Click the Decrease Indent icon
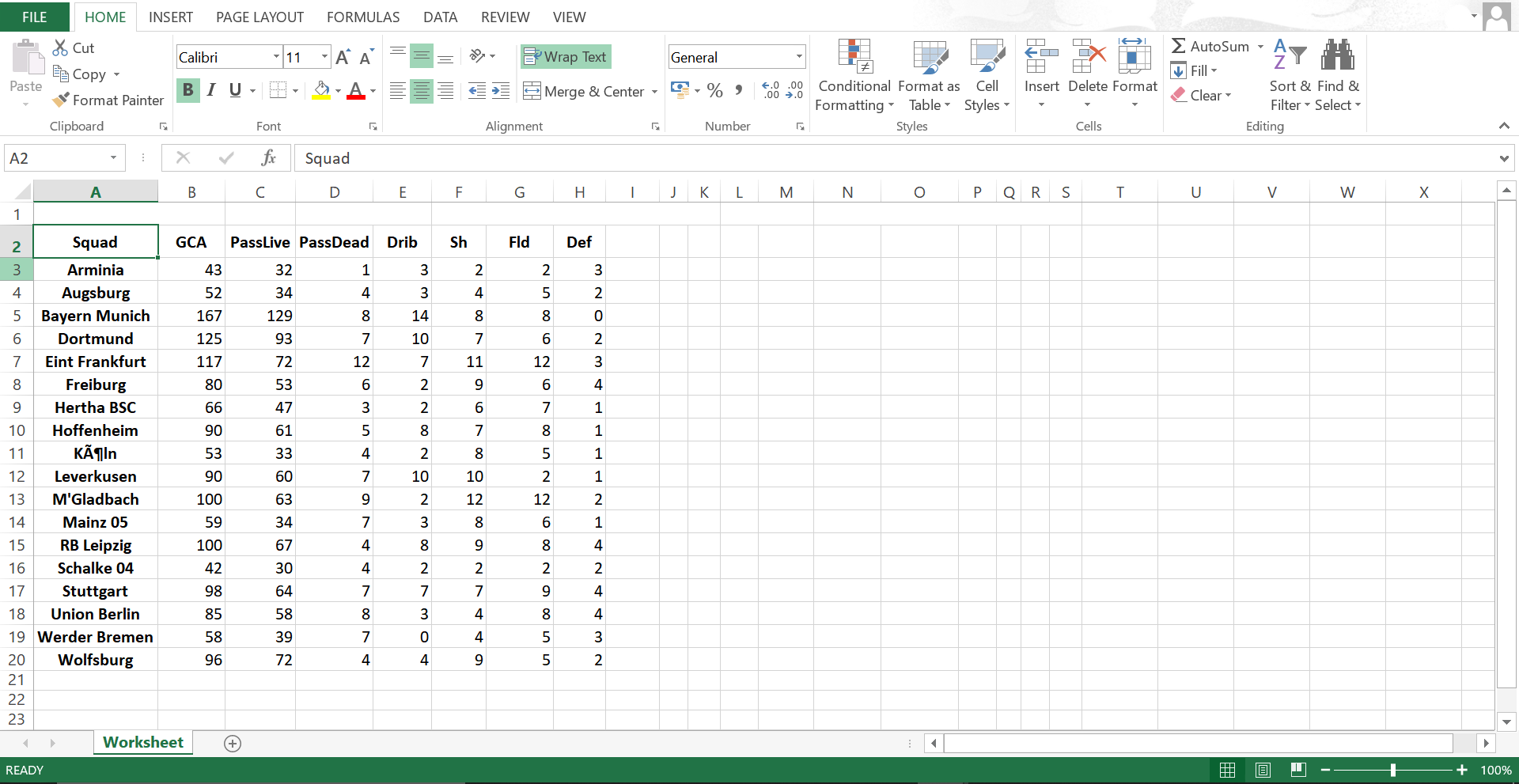Screen dimensions: 1519x784 pos(477,91)
